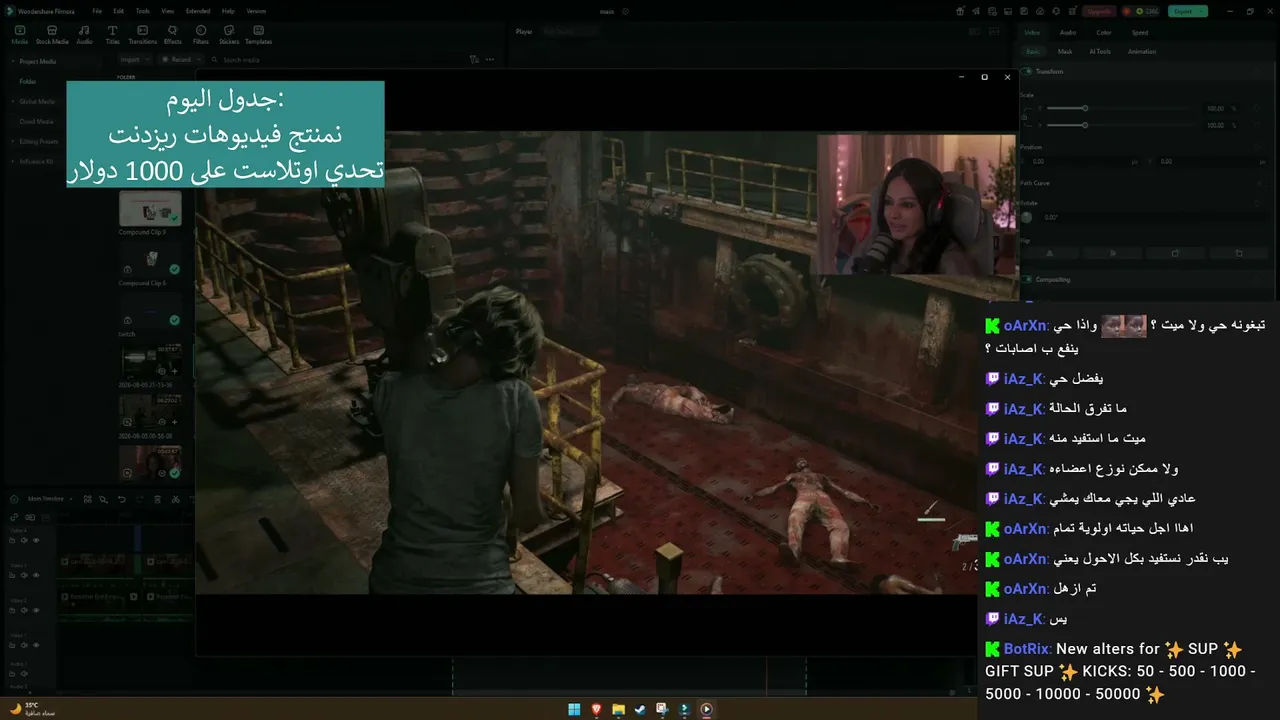1280x720 pixels.
Task: Open the Export options dropdown arrow
Action: click(1203, 11)
